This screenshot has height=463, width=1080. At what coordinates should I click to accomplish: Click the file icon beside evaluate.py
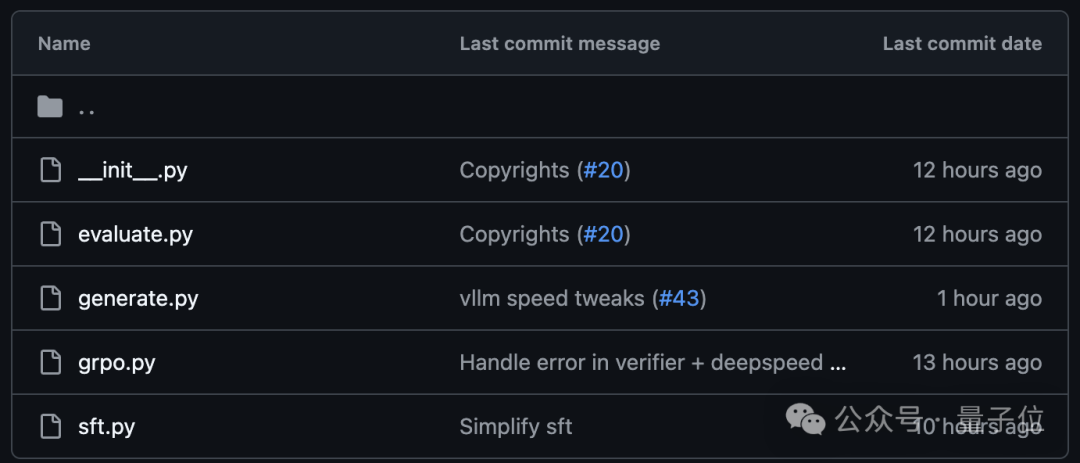pyautogui.click(x=50, y=234)
